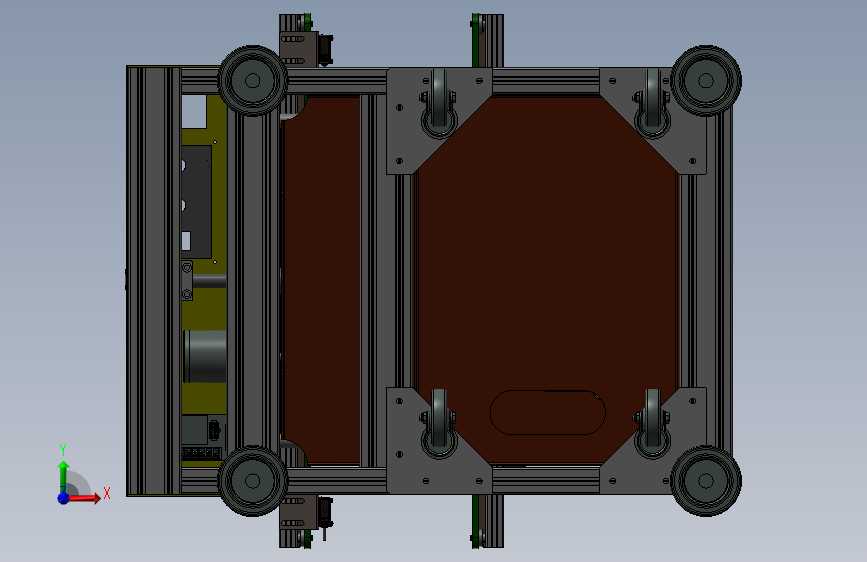Click the black electronics plate on yellow board
Viewport: 867px width, 562px height.
coord(196,202)
